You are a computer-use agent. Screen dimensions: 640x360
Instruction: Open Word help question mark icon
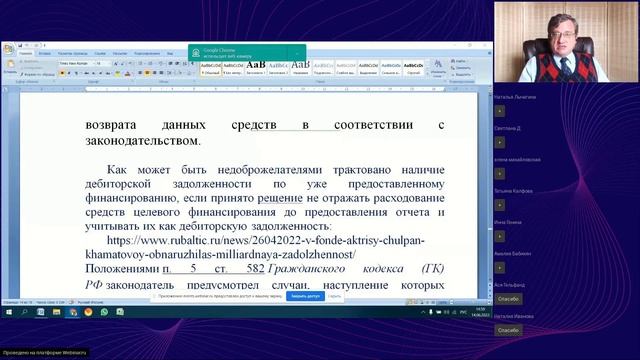pos(489,53)
